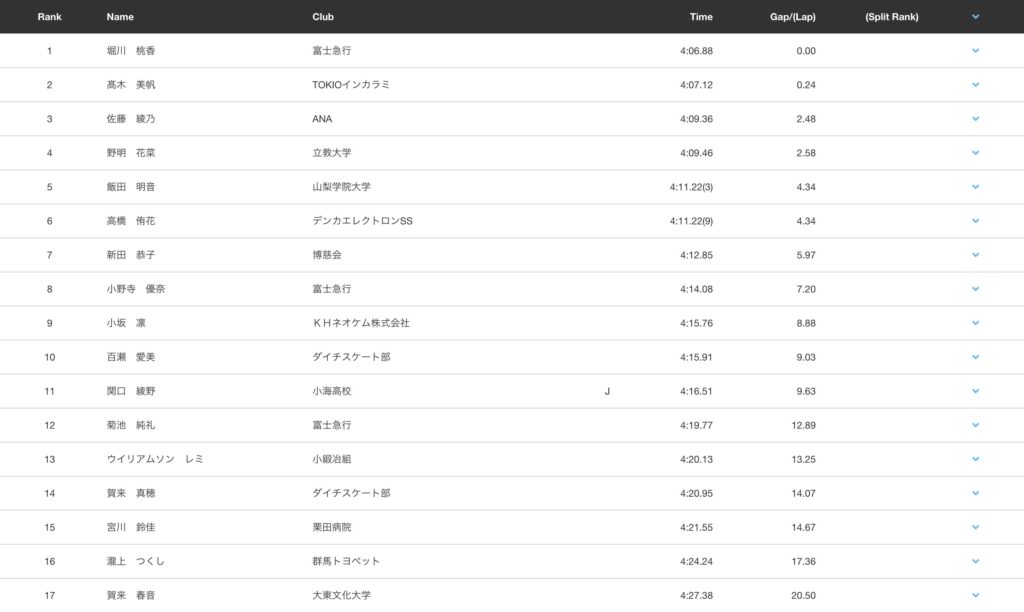Show lap splits for 飯田 明音
Image resolution: width=1024 pixels, height=612 pixels.
975,187
